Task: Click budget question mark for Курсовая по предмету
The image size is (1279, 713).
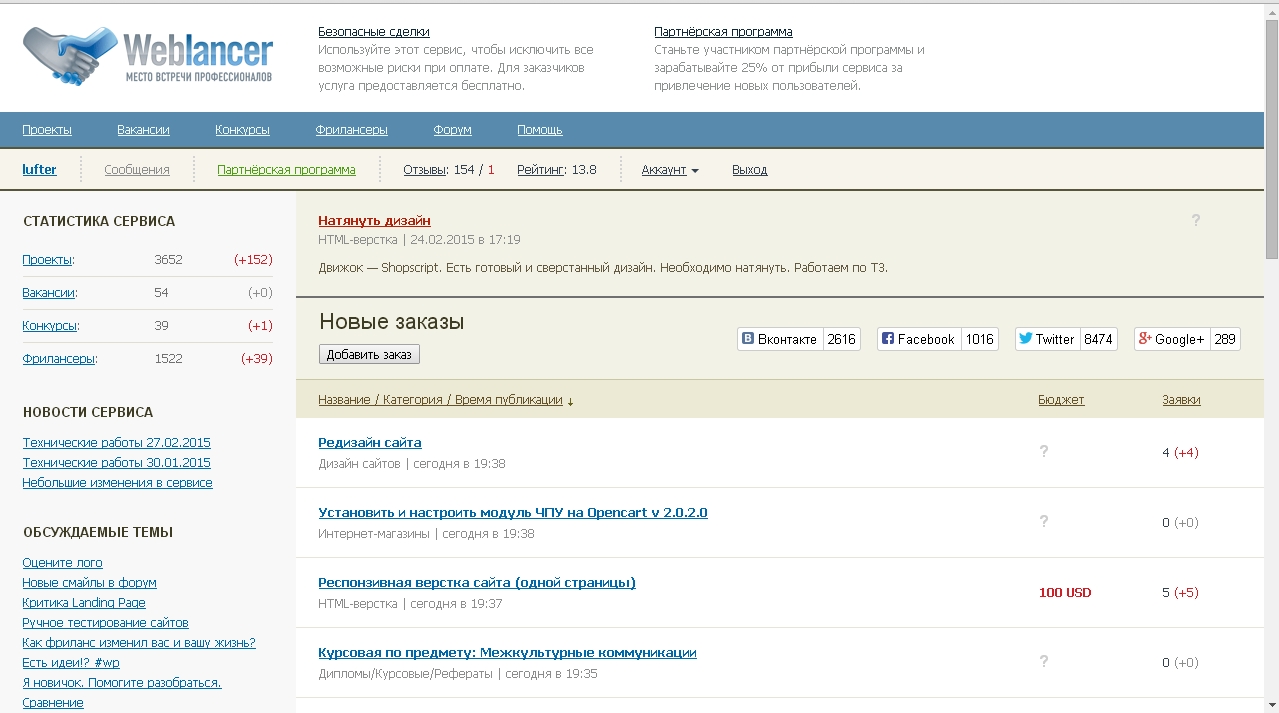Action: 1044,662
